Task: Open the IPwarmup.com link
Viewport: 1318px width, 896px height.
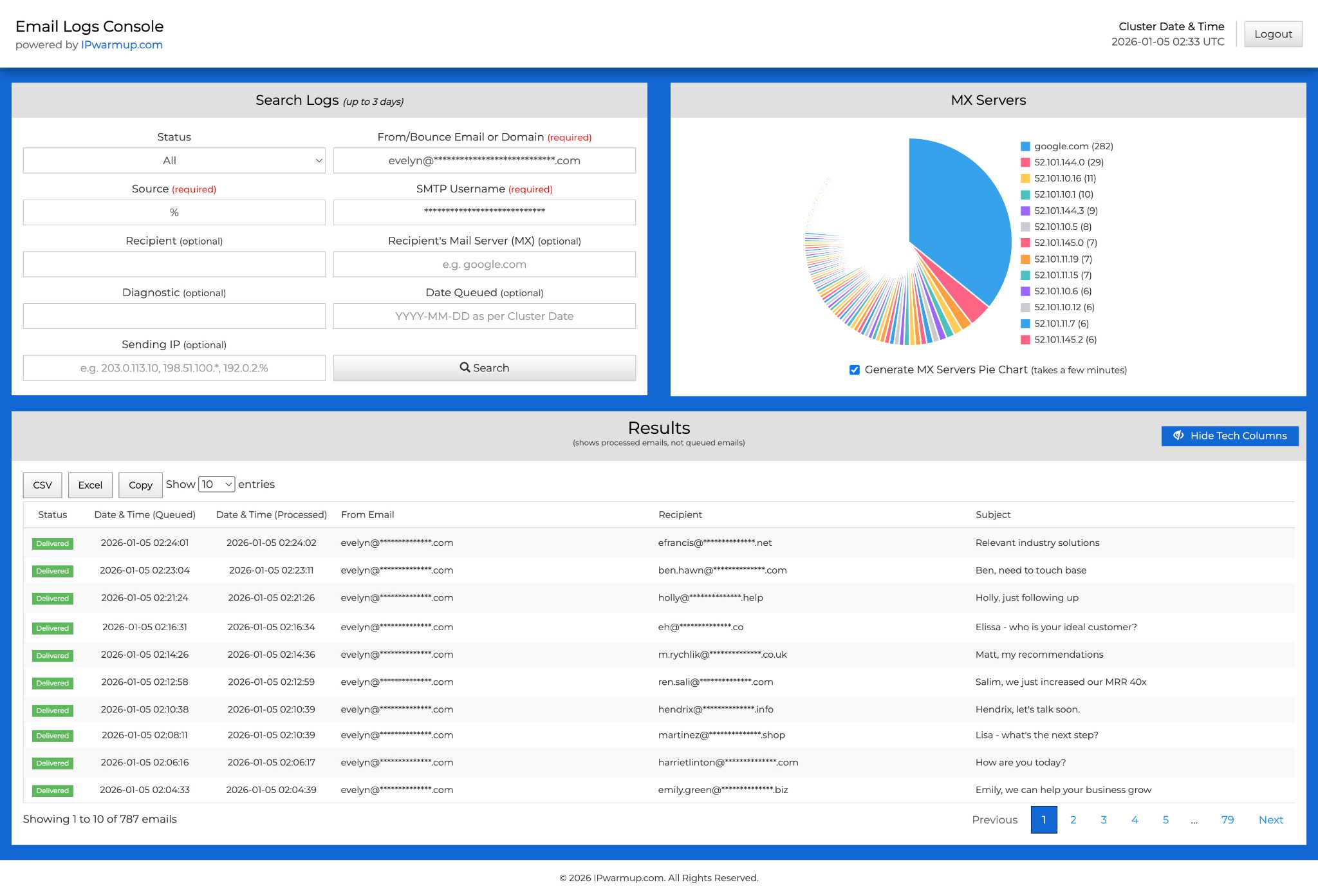Action: [x=122, y=44]
